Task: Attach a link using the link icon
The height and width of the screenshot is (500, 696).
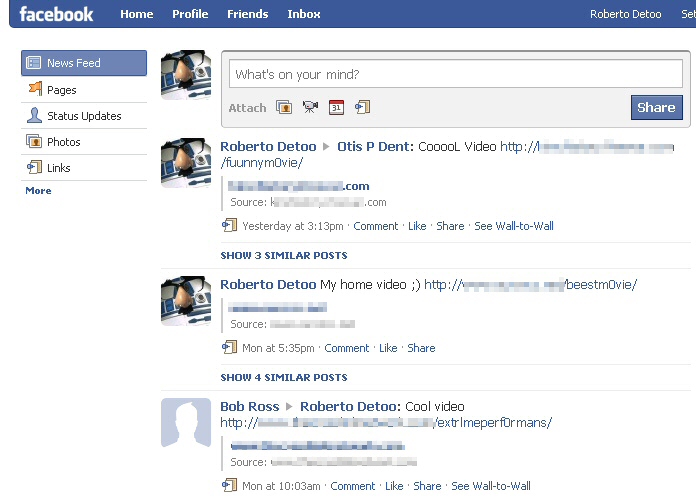Action: [x=363, y=107]
